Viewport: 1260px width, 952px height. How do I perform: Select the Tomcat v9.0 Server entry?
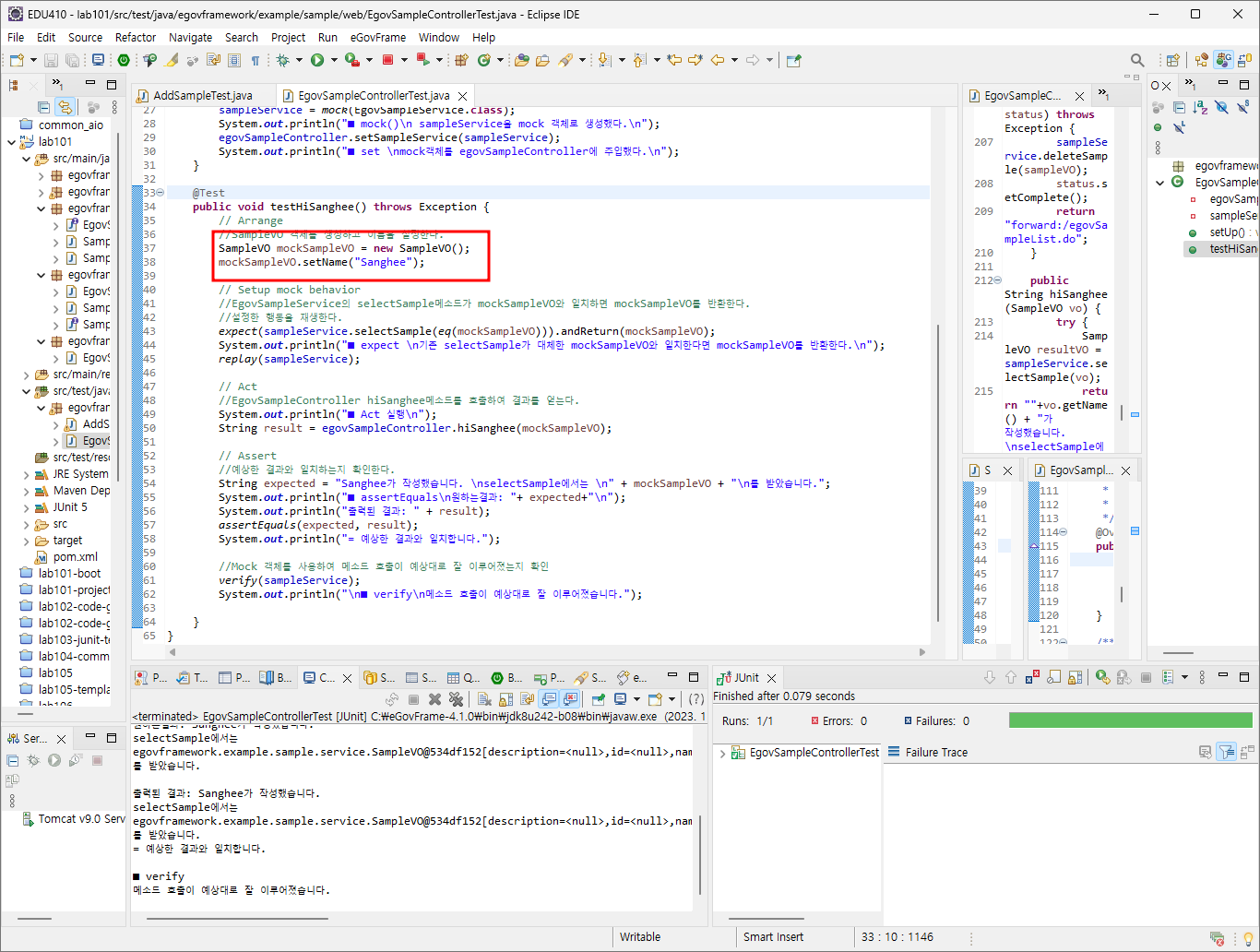click(74, 819)
